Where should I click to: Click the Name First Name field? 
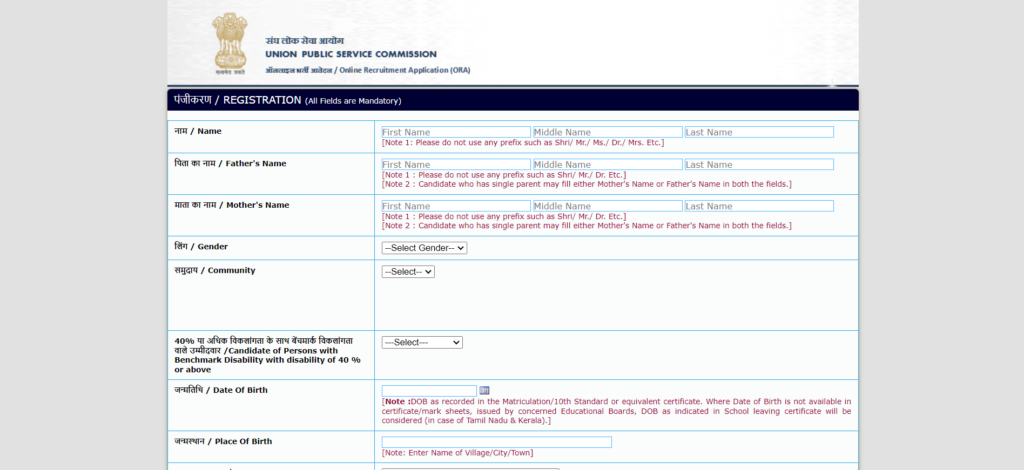coord(456,132)
